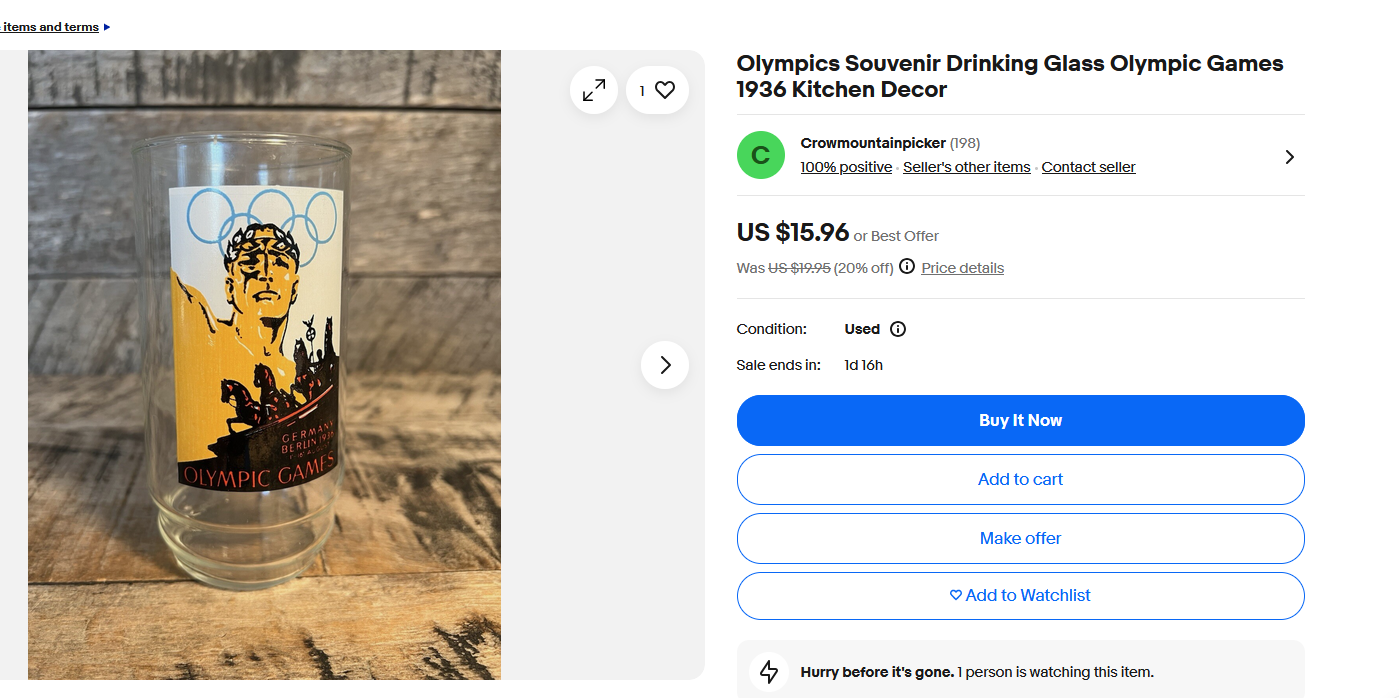Expand the product image to full view
Screen dimensions: 1399x698
[594, 90]
